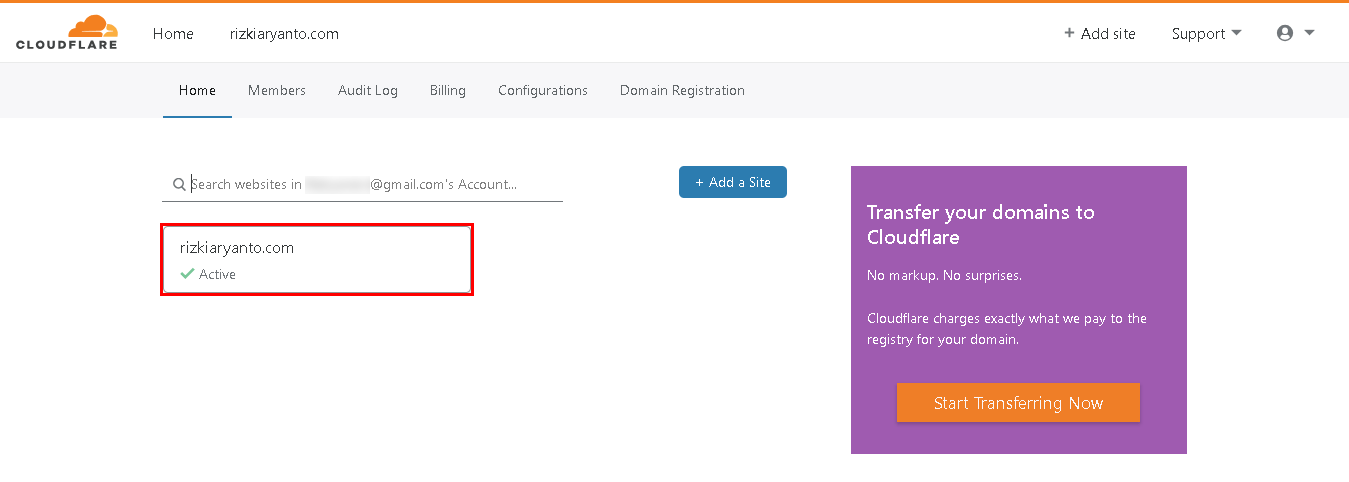Open the user account profile icon
The width and height of the screenshot is (1349, 482).
(1285, 33)
